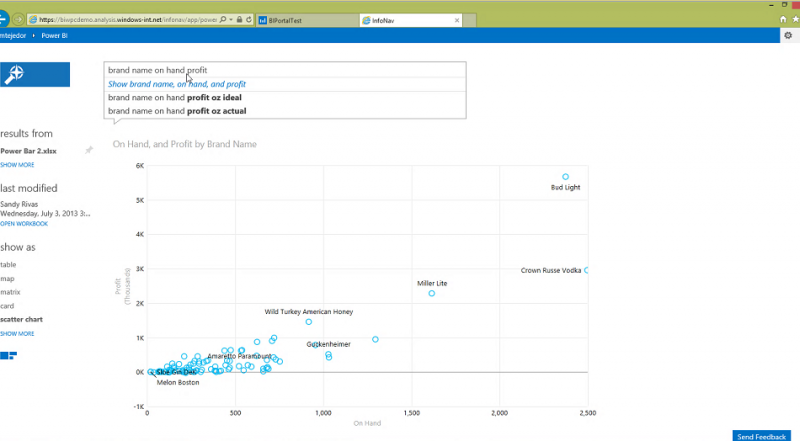This screenshot has width=800, height=441.
Task: Select the scatter chart view option
Action: click(x=21, y=319)
